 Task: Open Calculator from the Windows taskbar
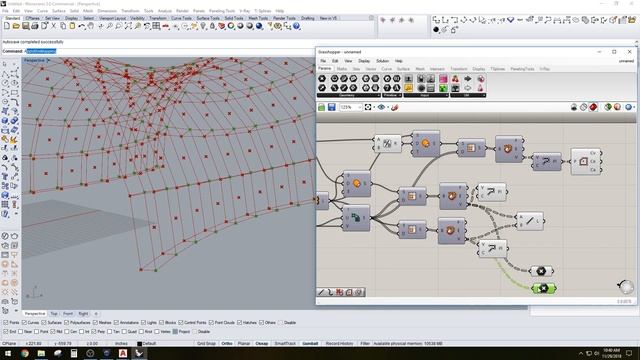[74, 353]
